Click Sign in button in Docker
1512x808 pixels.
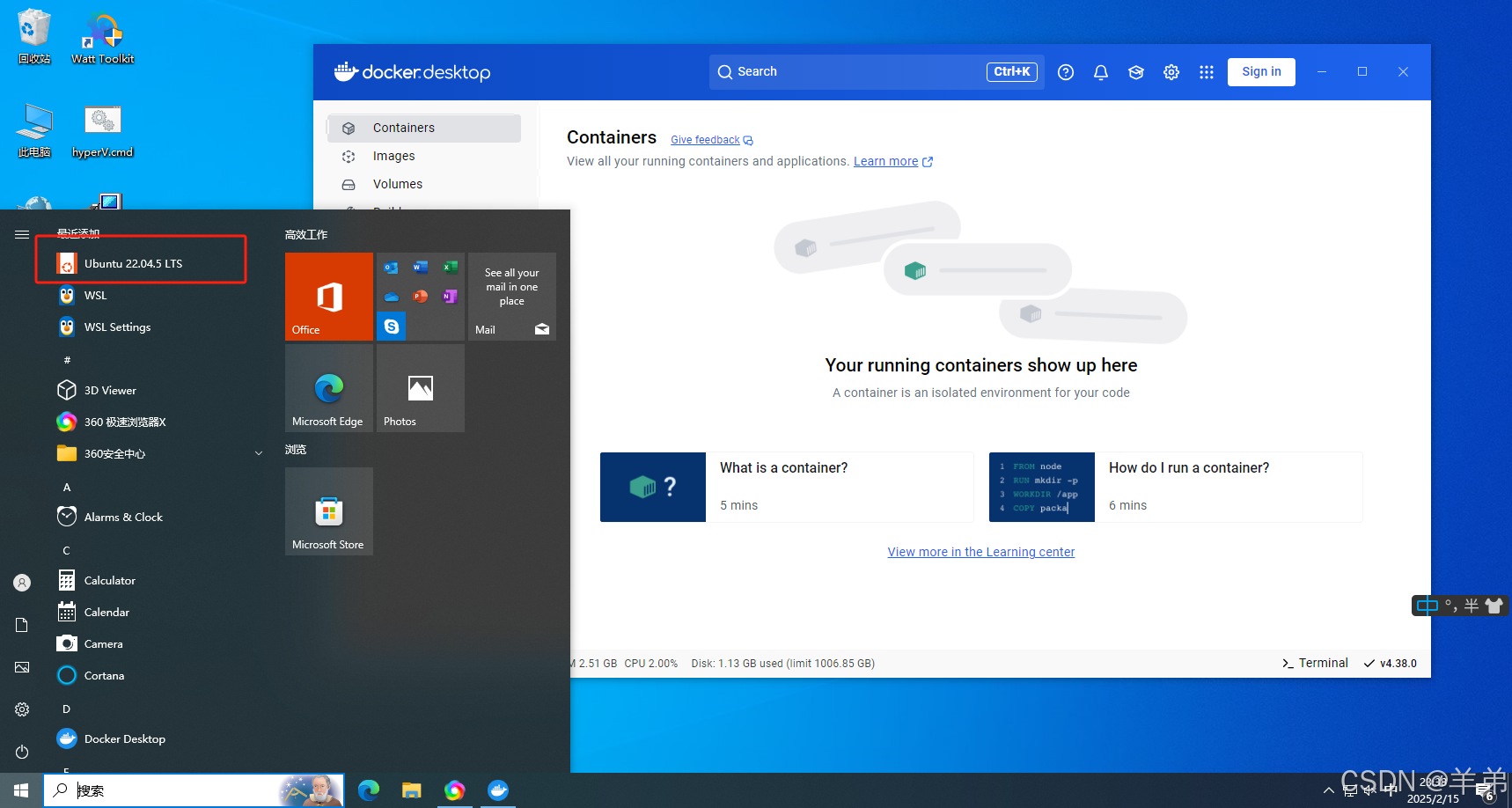(1261, 72)
